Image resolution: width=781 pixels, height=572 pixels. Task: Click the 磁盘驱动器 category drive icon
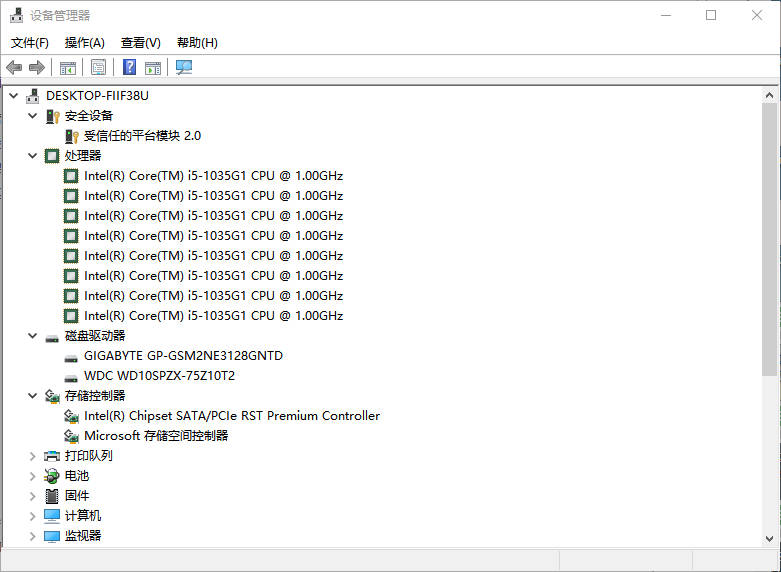(x=52, y=338)
